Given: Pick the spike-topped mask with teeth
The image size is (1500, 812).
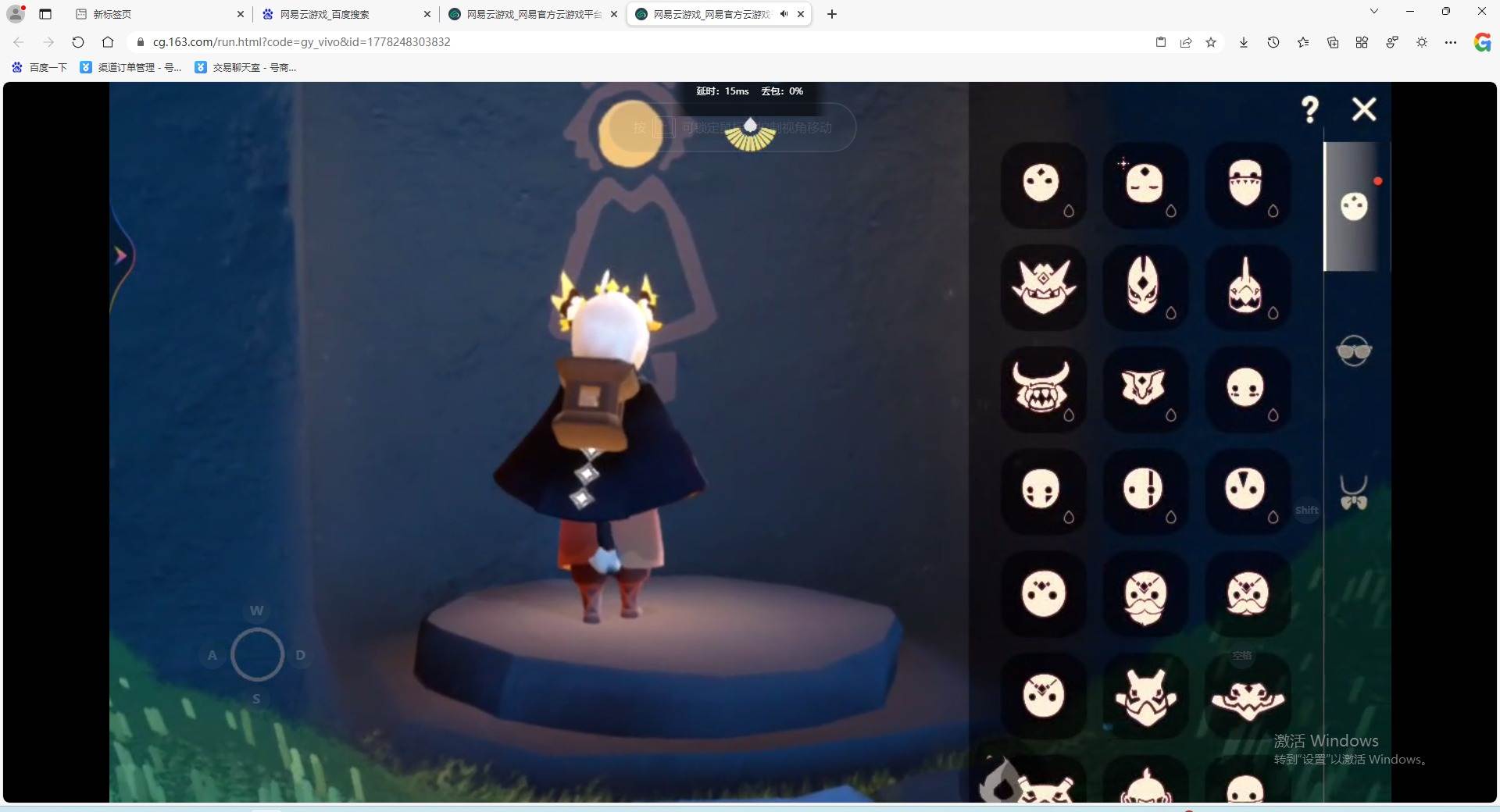Looking at the screenshot, I should 1247,287.
